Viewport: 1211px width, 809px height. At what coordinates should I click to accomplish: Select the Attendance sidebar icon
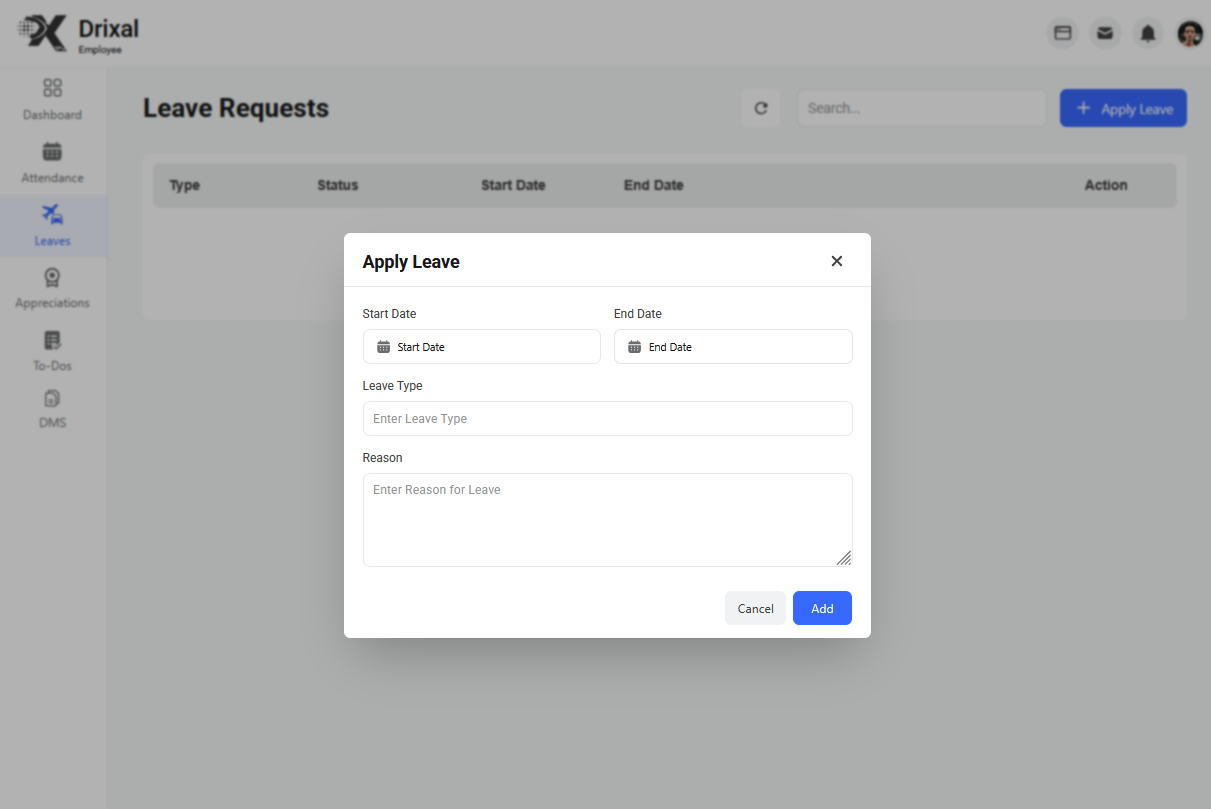coord(52,162)
